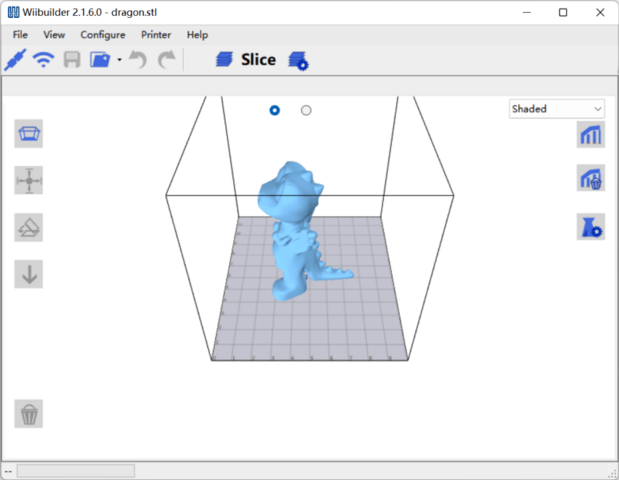Open the Printer menu
Viewport: 619px width, 480px height.
coord(156,34)
